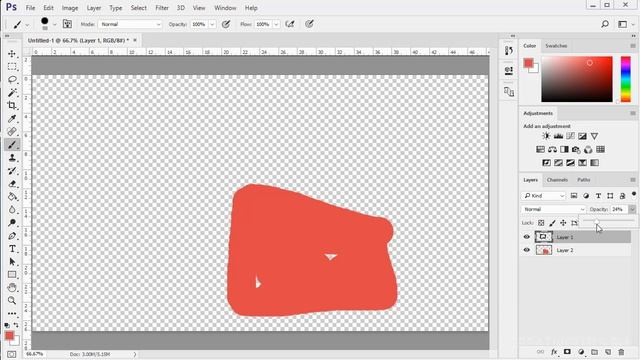This screenshot has width=640, height=360.
Task: Open the layer Opacity dropdown arrow
Action: [x=632, y=209]
